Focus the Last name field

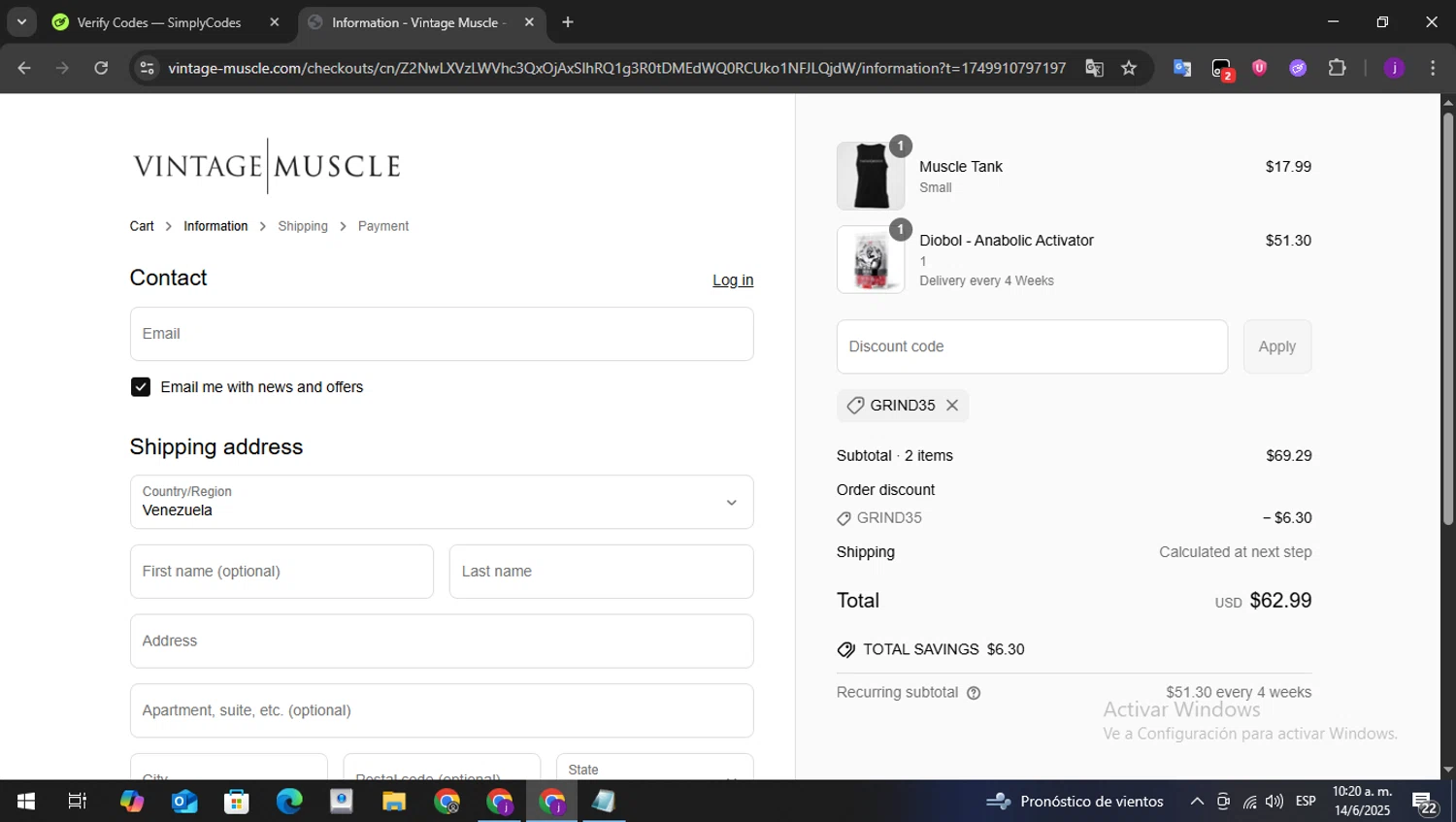[601, 572]
